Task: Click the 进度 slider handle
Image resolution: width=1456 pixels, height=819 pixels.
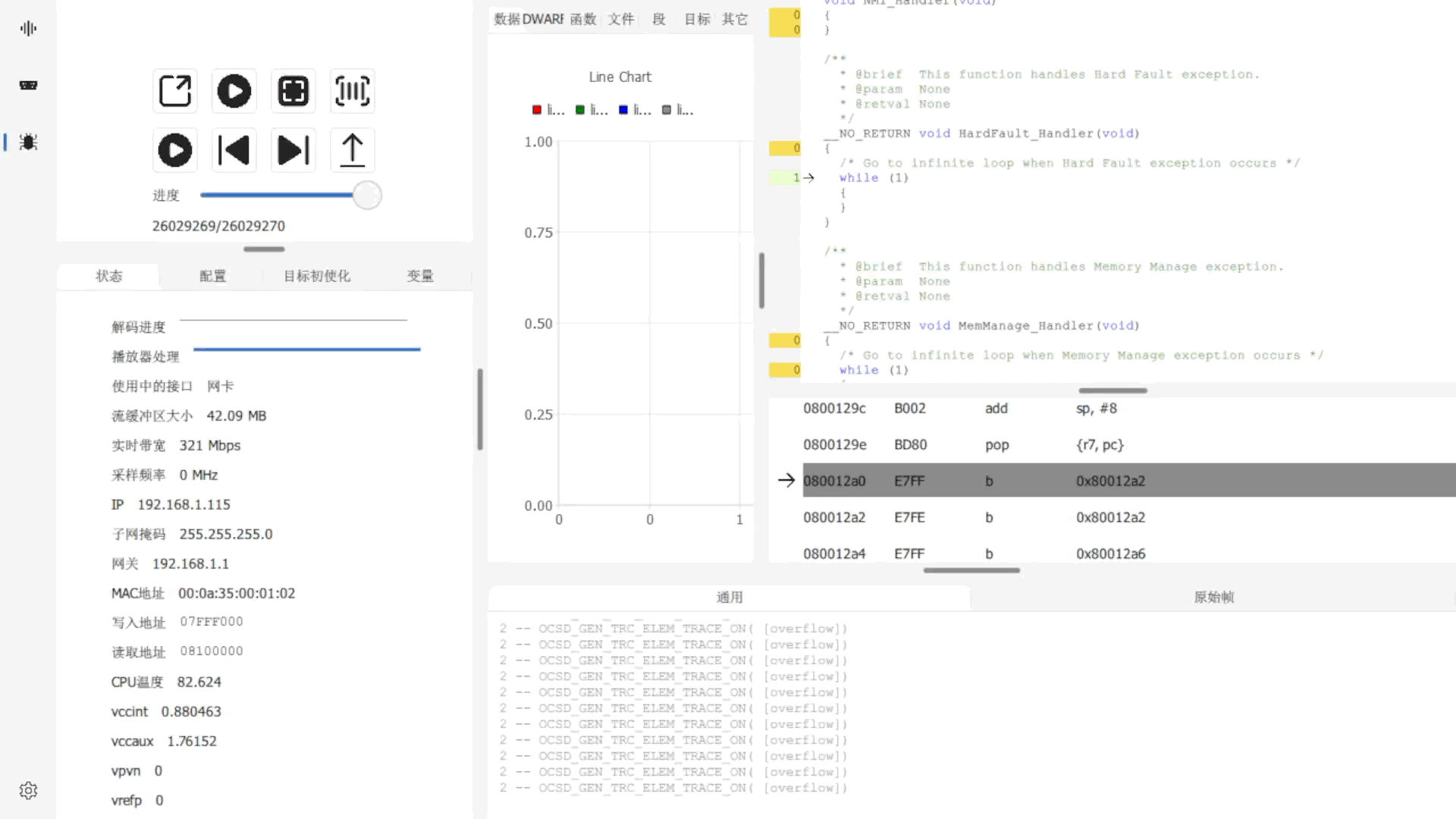Action: pos(367,196)
